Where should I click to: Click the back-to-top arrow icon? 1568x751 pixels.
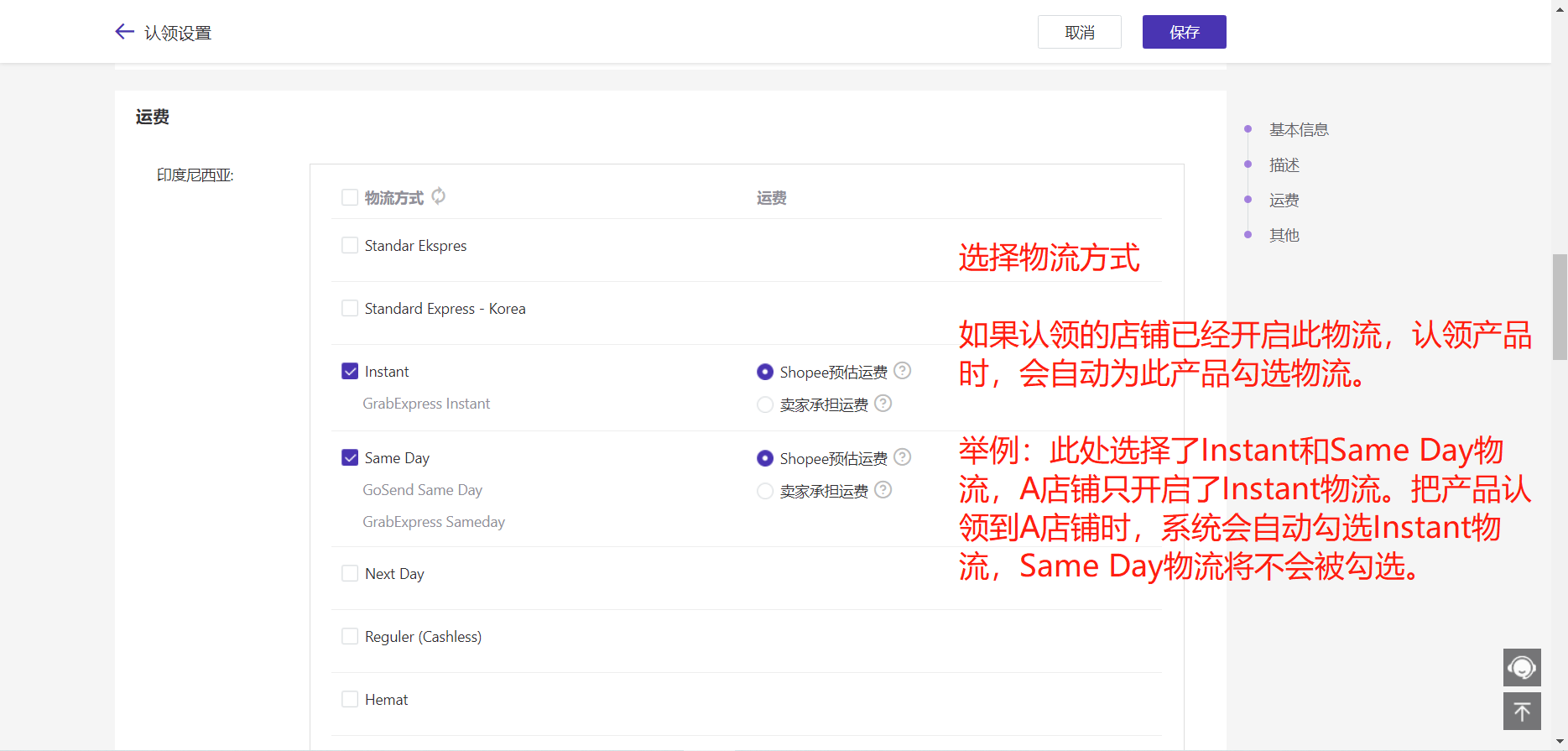[x=1521, y=712]
